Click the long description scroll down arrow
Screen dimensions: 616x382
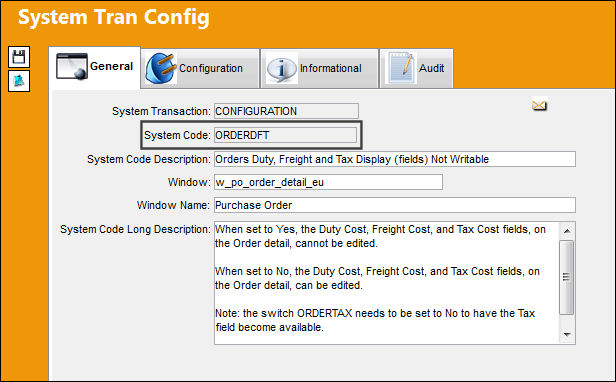pos(567,335)
